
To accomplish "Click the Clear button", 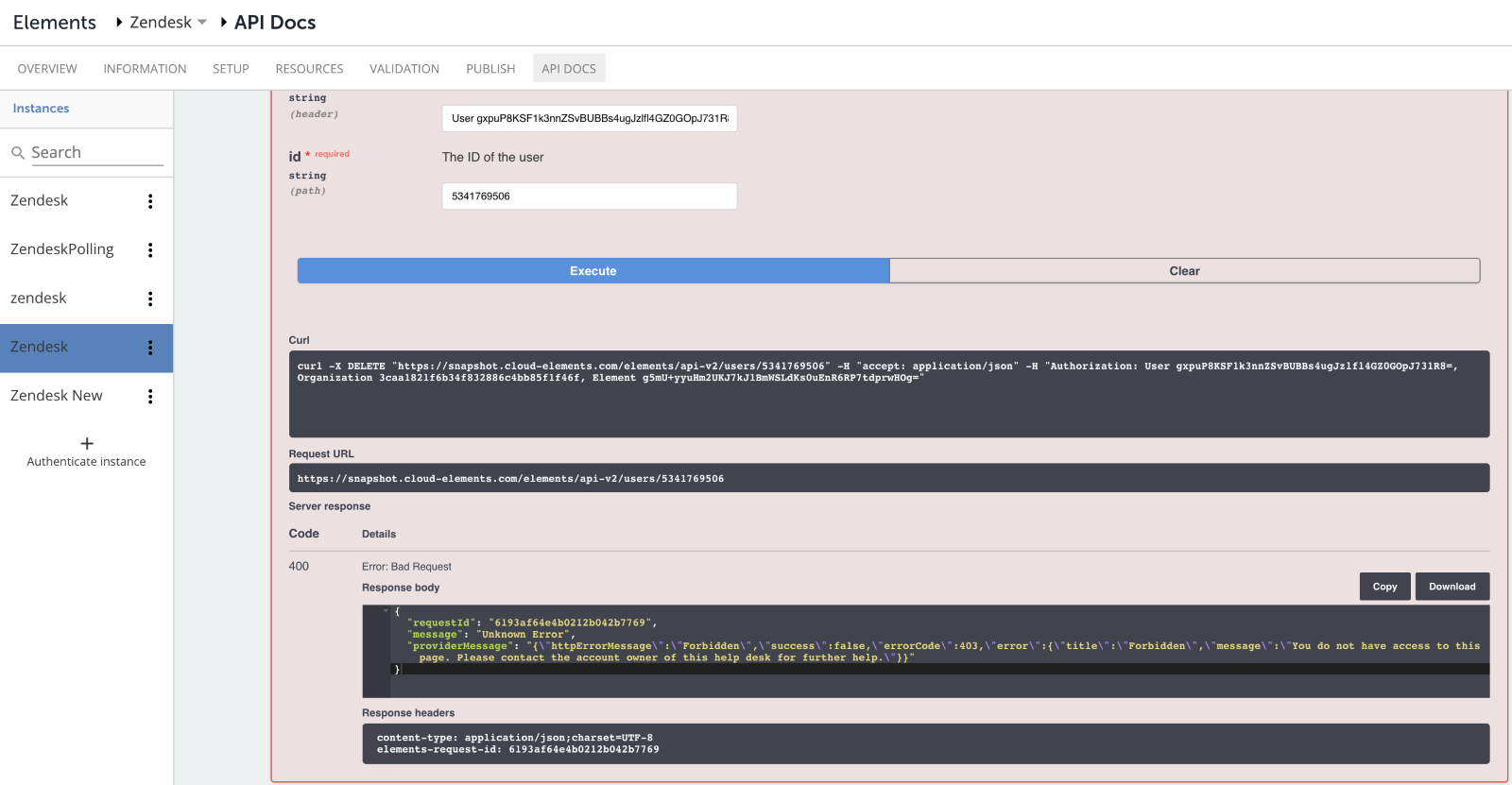I will pyautogui.click(x=1185, y=271).
